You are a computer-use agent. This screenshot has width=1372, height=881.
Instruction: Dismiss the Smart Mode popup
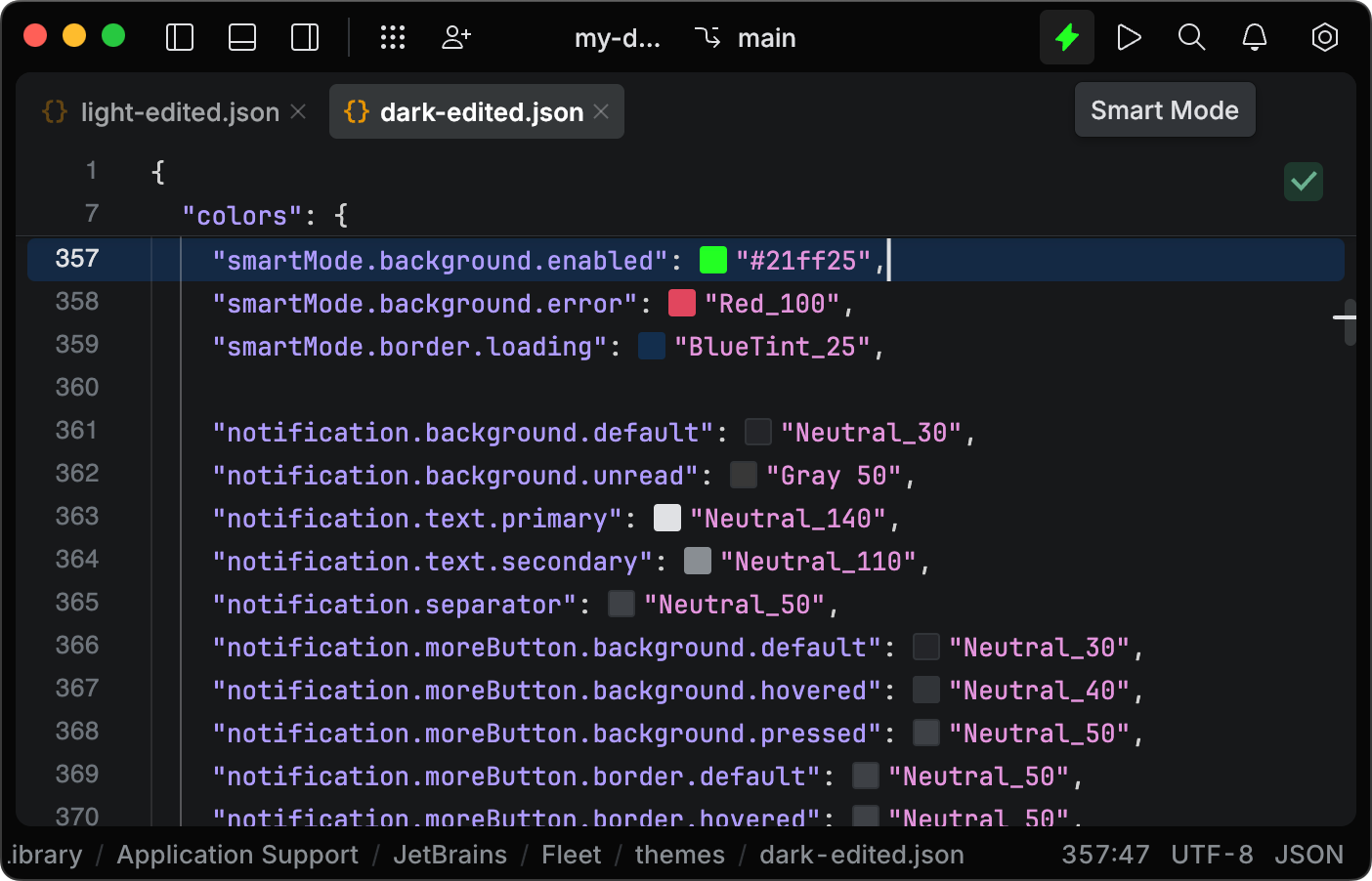pos(1165,109)
